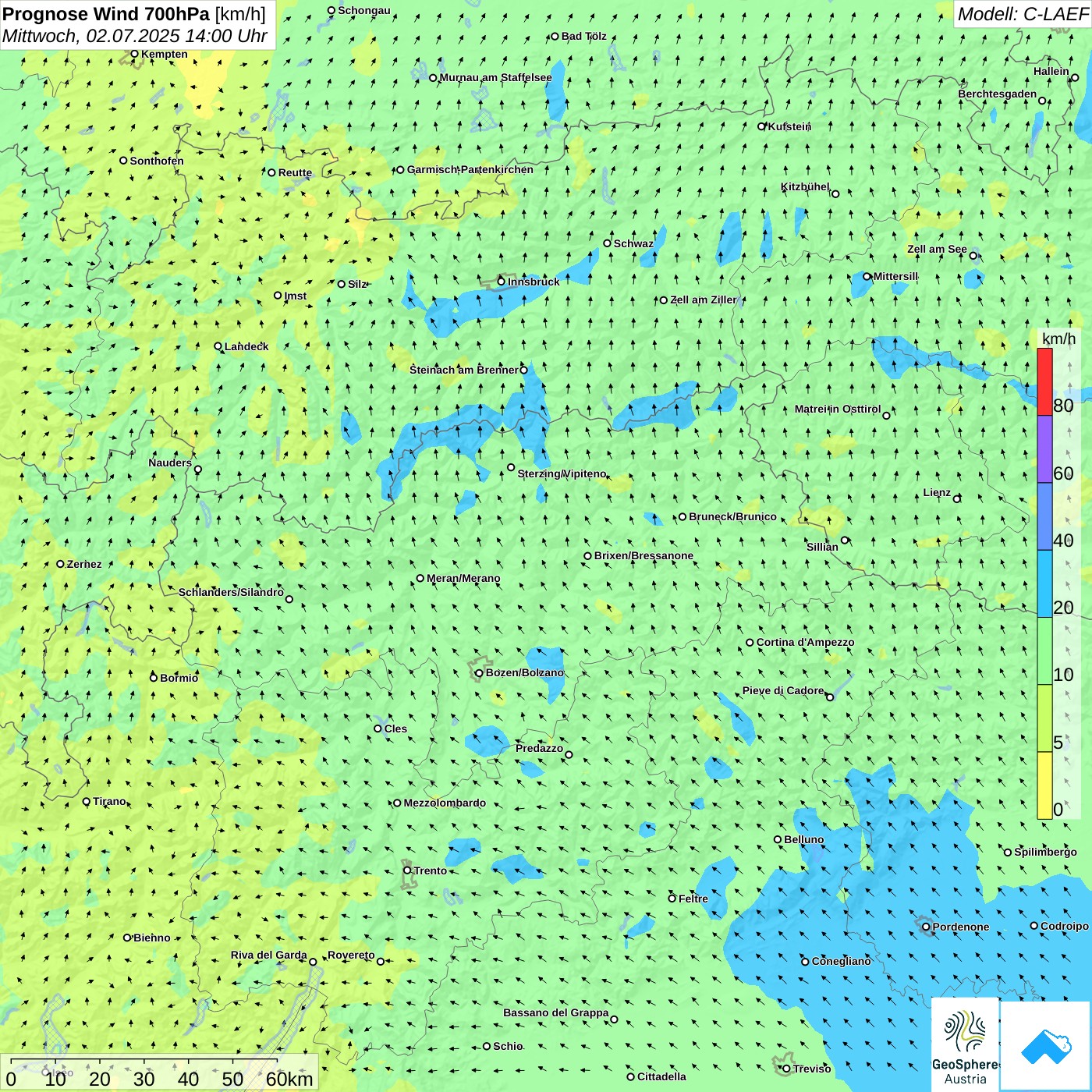Select the Bad Tölz marker circle
This screenshot has height=1092, width=1092.
[x=555, y=36]
